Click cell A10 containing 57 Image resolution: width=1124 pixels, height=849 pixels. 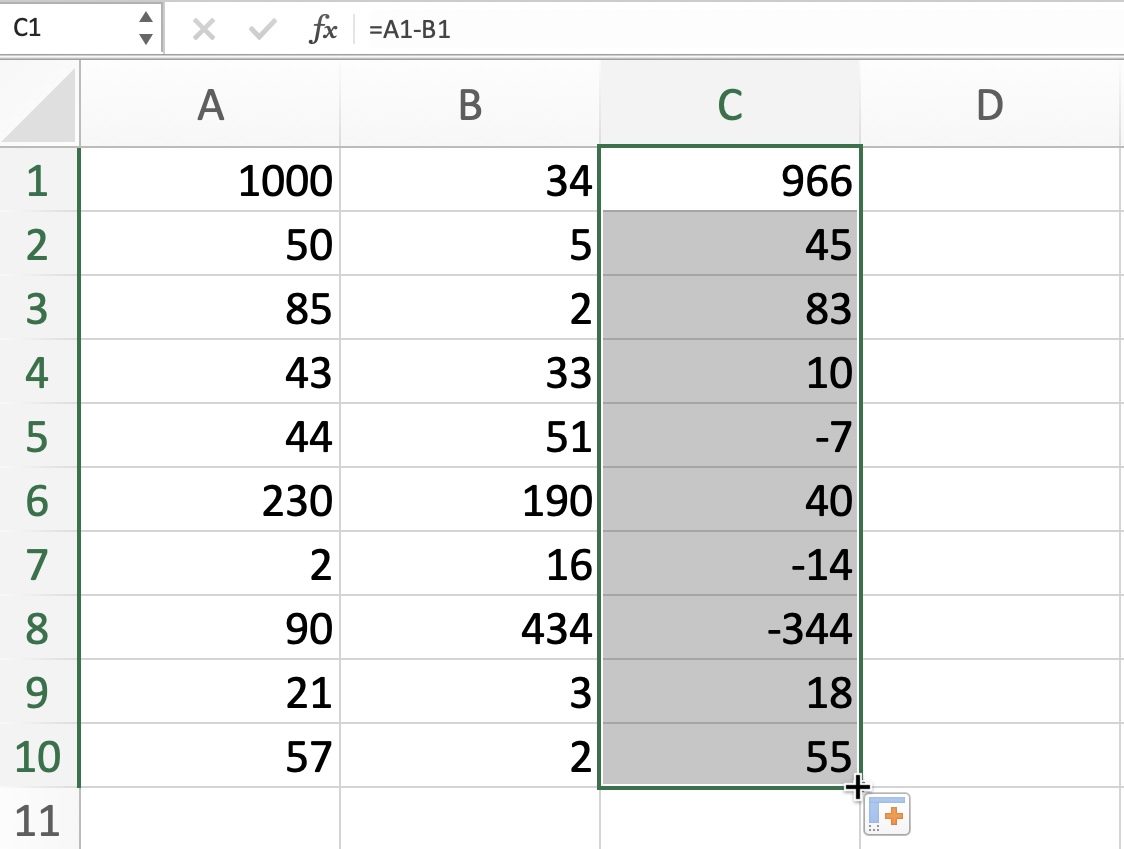[210, 755]
